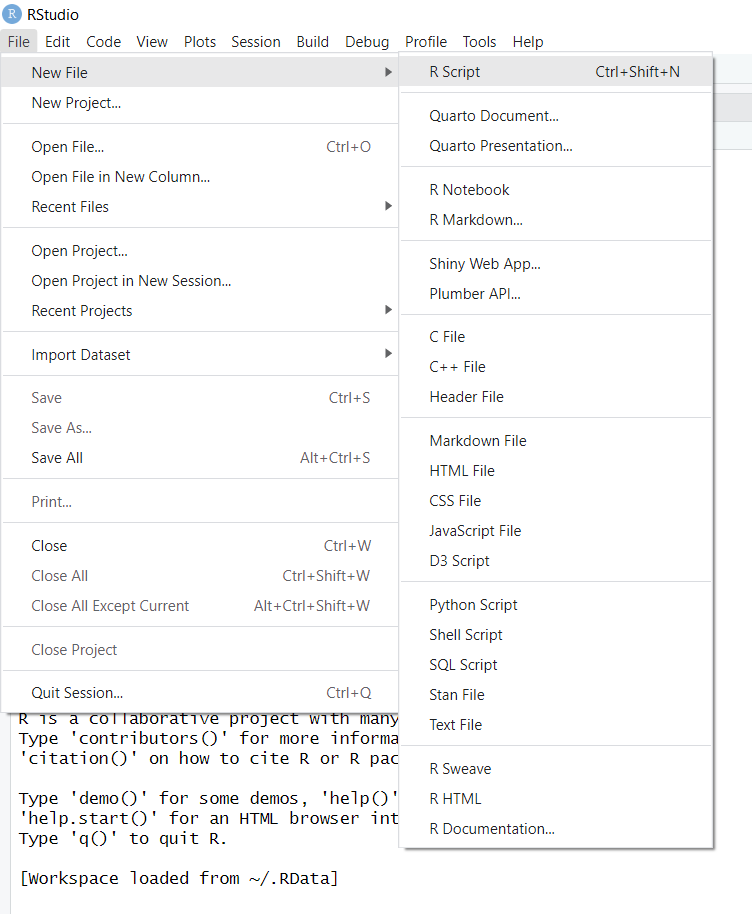
Task: Expand the Recent Projects submenu arrow
Action: [388, 310]
